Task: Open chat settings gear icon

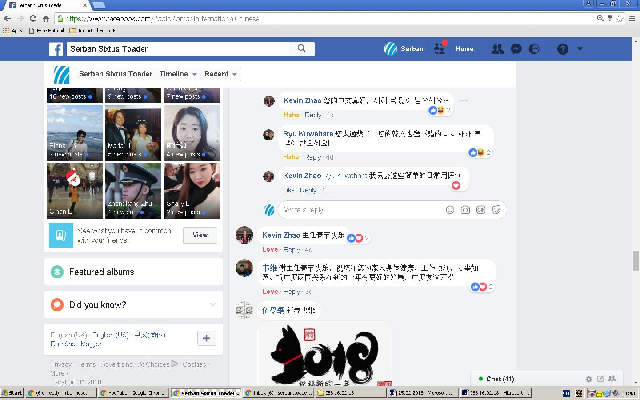Action: point(589,379)
